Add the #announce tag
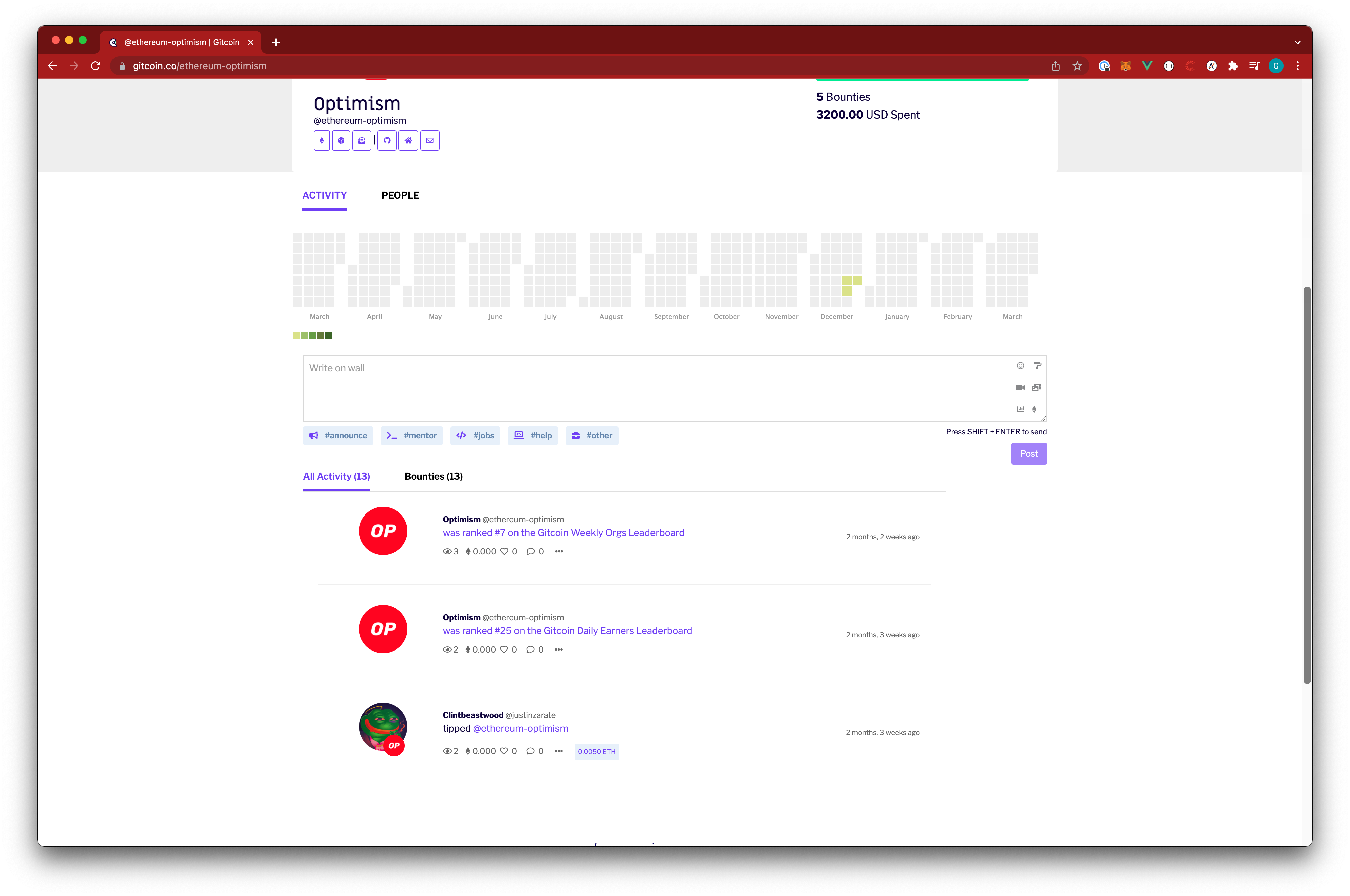 click(338, 436)
